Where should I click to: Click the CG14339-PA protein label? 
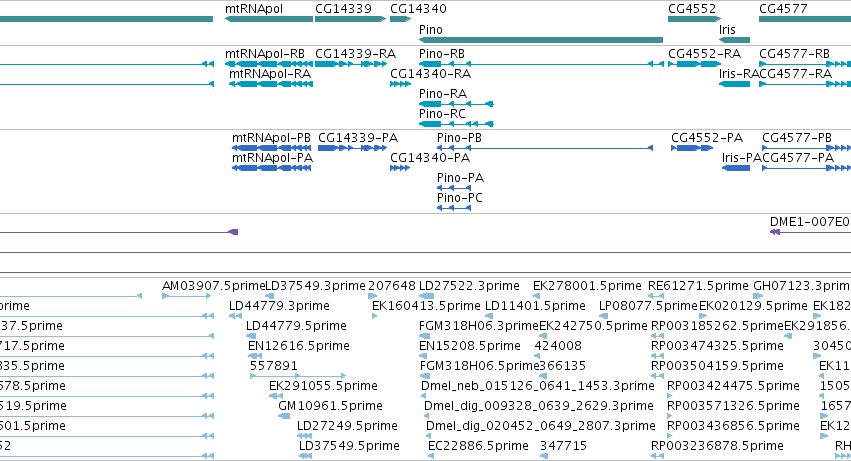tap(358, 138)
